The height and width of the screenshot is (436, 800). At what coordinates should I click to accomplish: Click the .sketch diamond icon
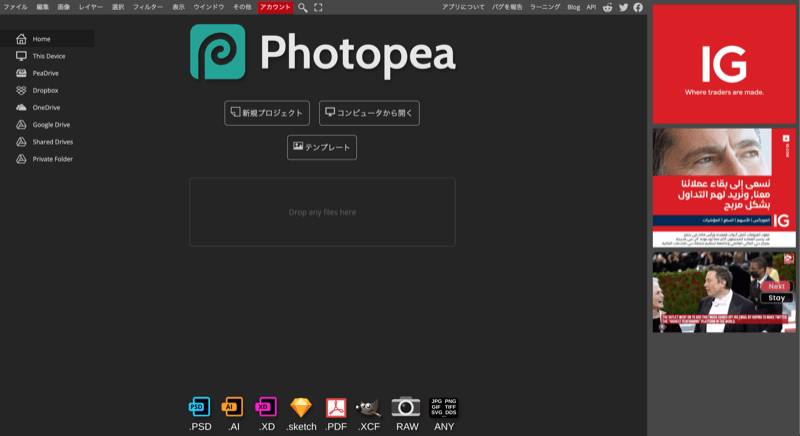click(x=301, y=407)
